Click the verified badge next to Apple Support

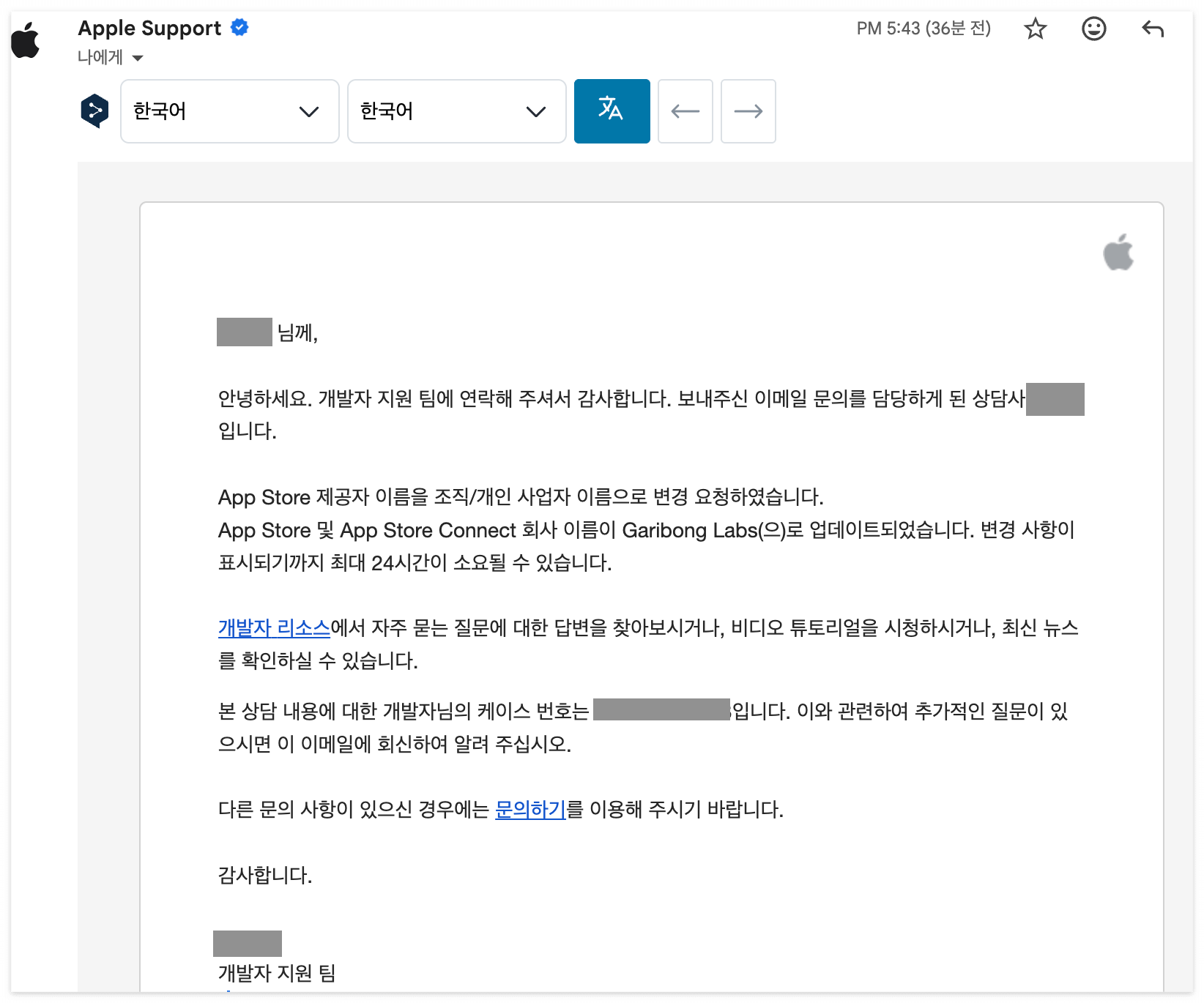(239, 28)
